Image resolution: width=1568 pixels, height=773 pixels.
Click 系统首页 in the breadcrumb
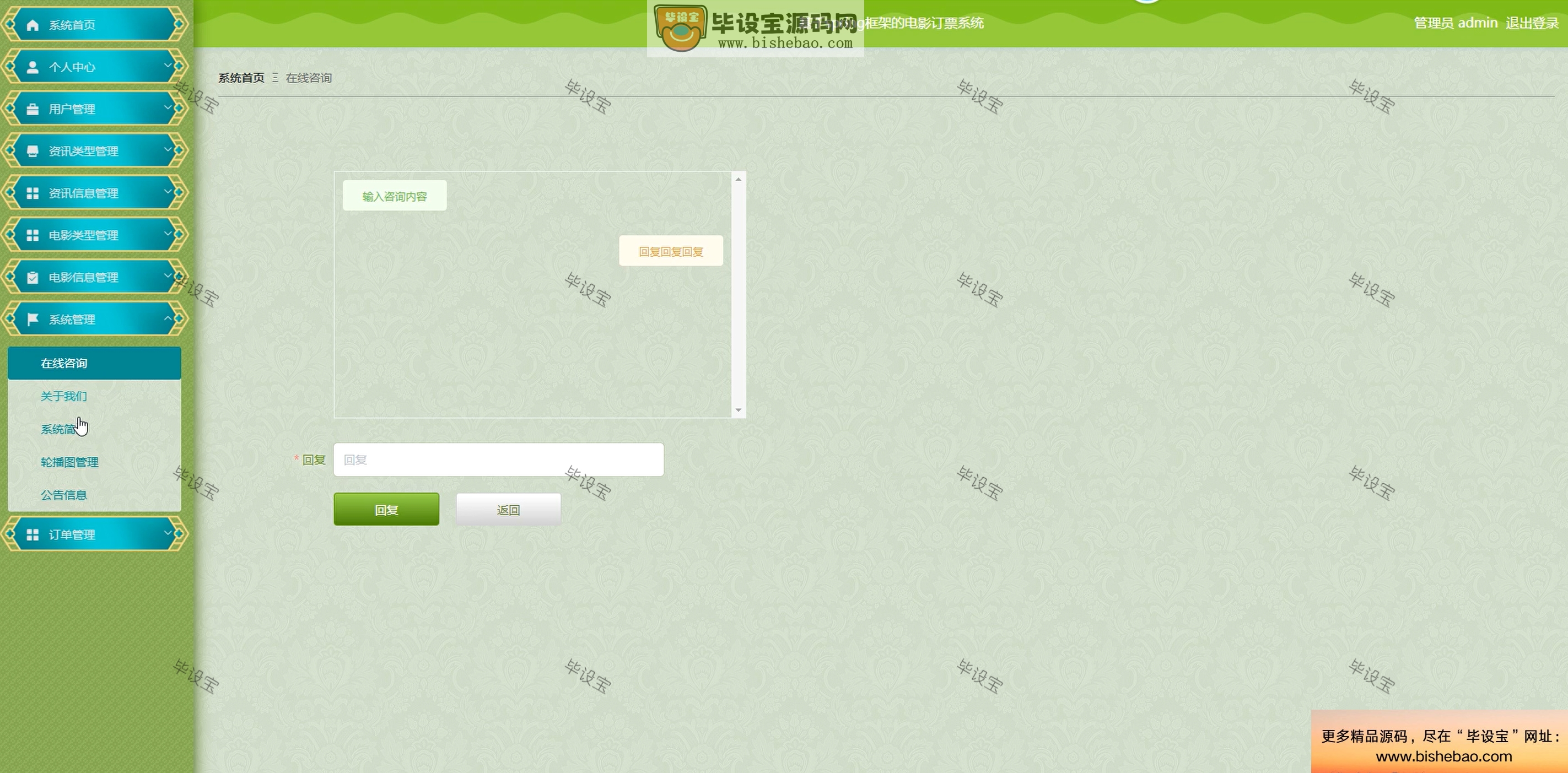241,78
